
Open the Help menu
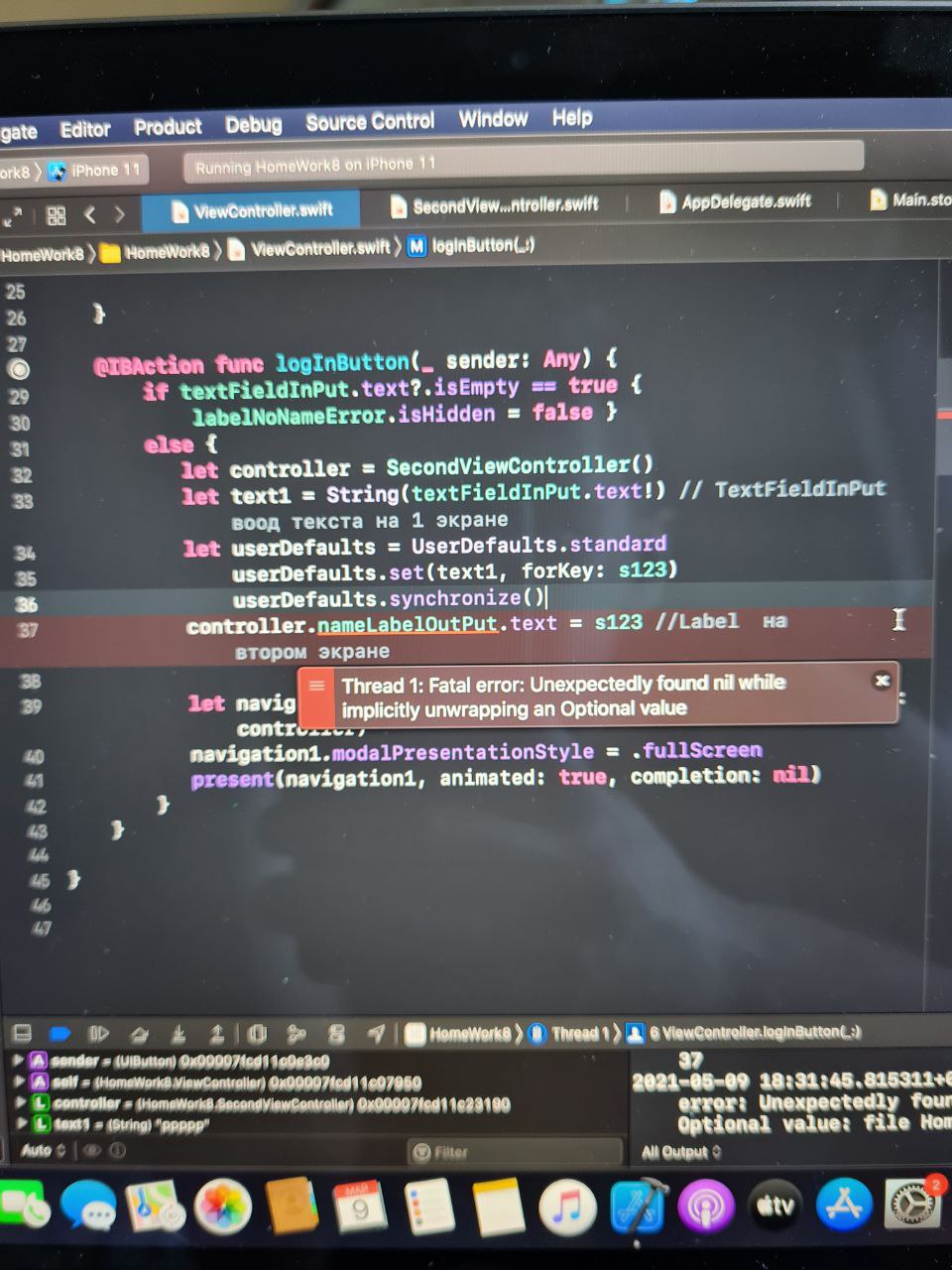pyautogui.click(x=572, y=117)
